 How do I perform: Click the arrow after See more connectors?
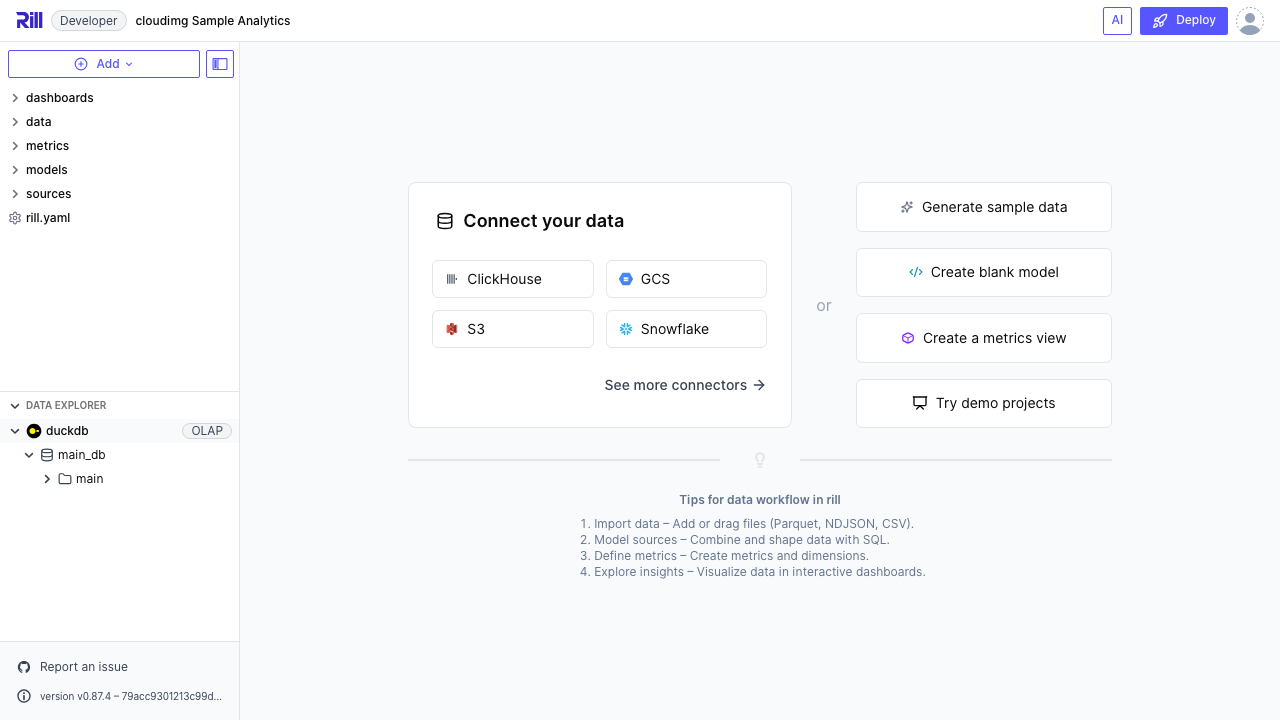click(759, 385)
